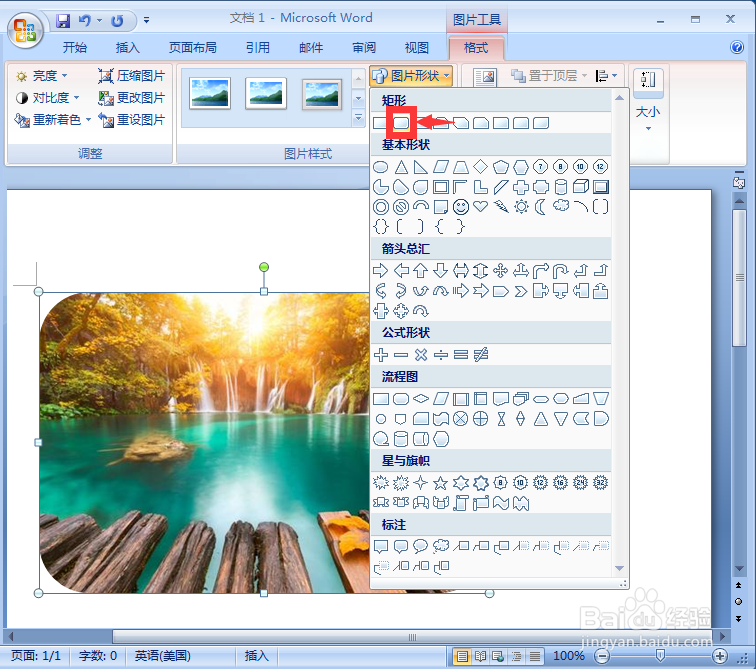Open the 视图 View tab

pos(417,47)
